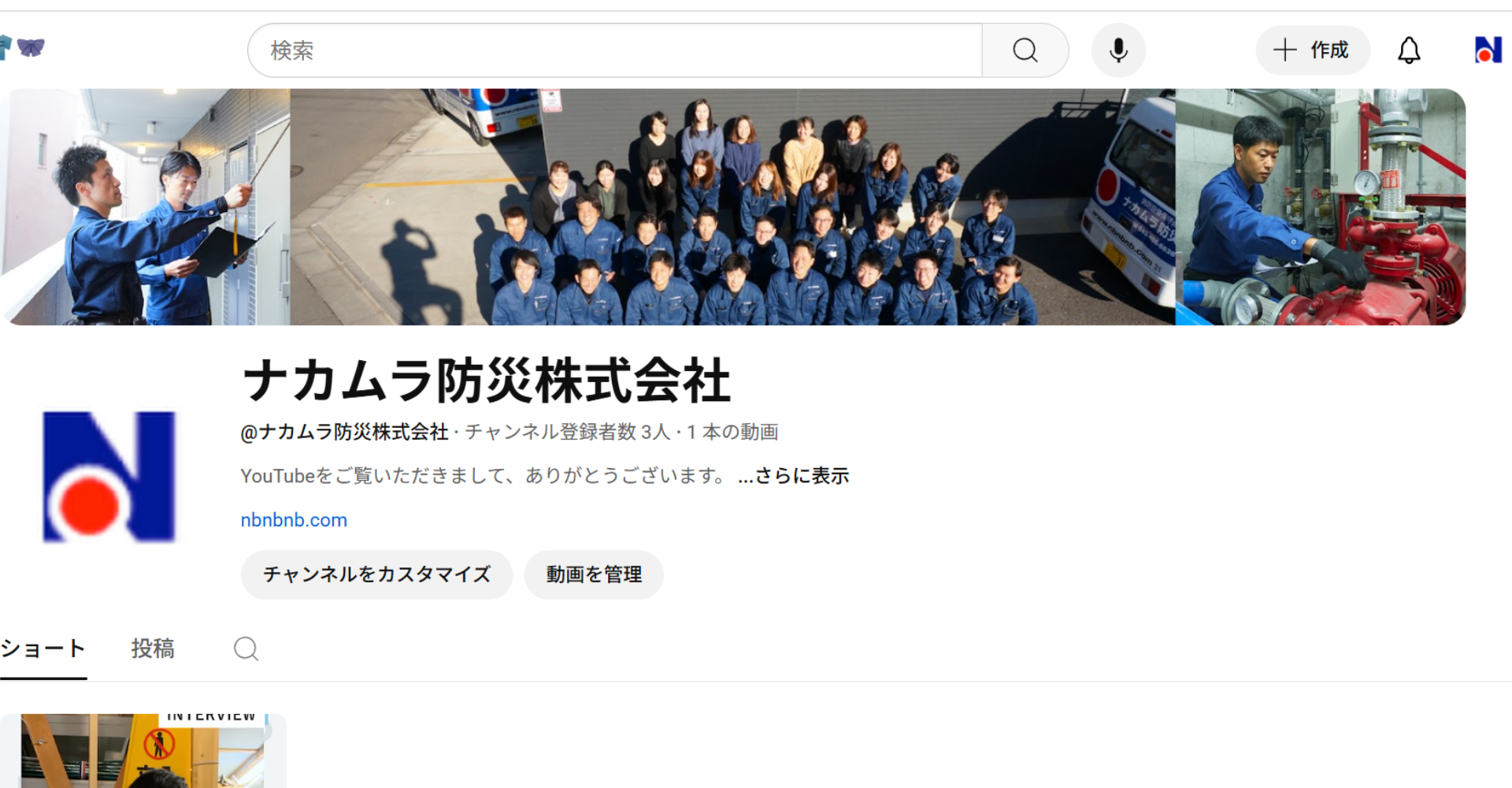Expand description with さらに表示
Screen dimensions: 1512x788
tap(794, 476)
